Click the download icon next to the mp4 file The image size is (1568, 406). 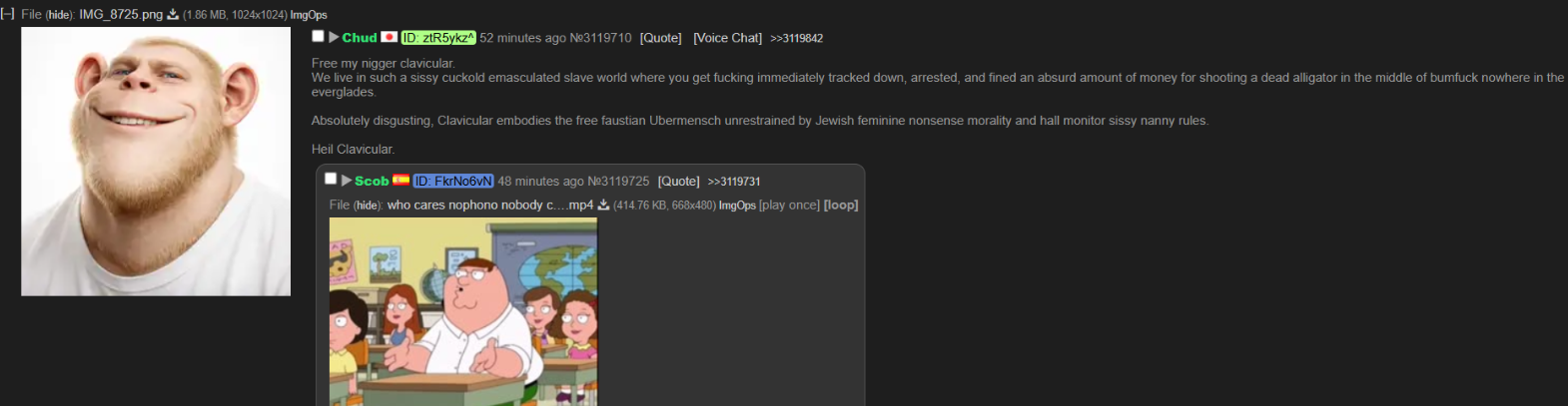(x=603, y=205)
